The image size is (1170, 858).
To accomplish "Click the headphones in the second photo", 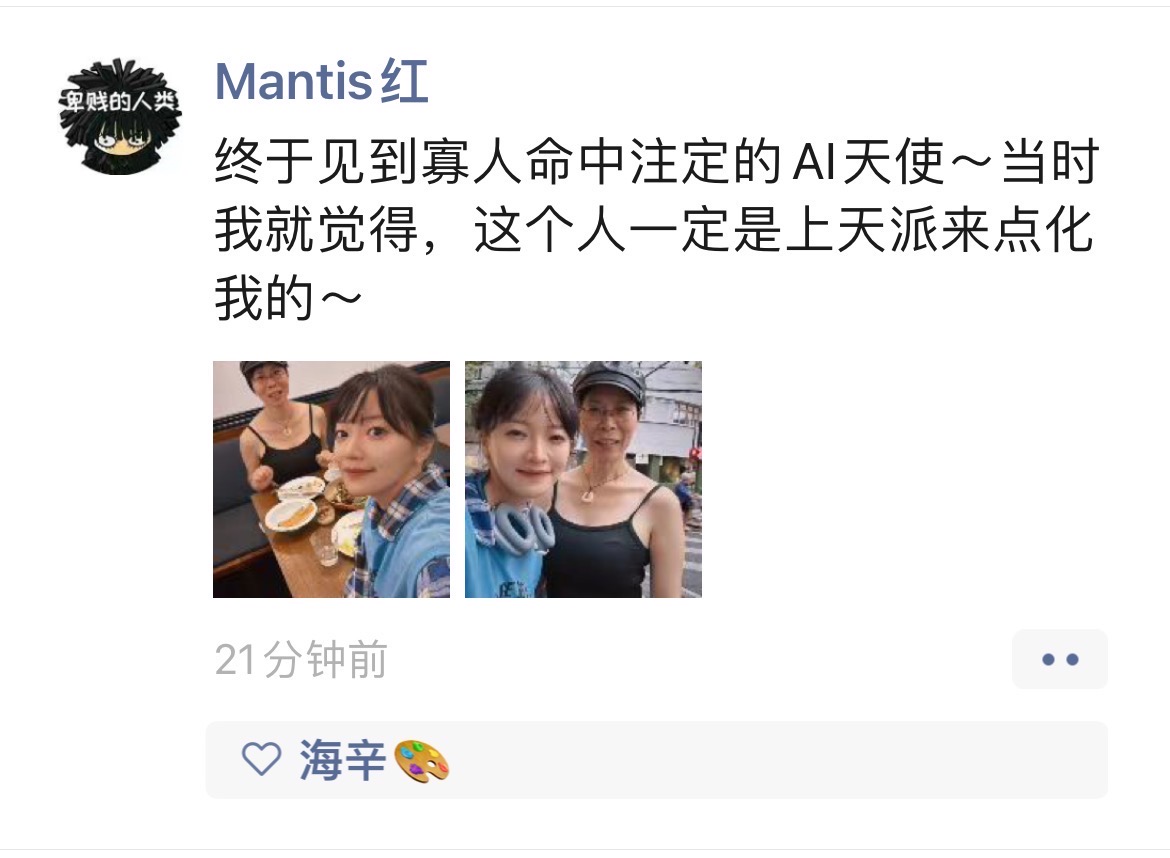I will tap(522, 529).
